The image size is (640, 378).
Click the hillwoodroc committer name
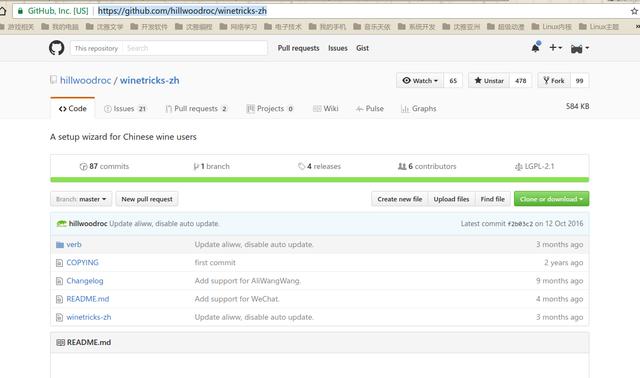coord(88,224)
